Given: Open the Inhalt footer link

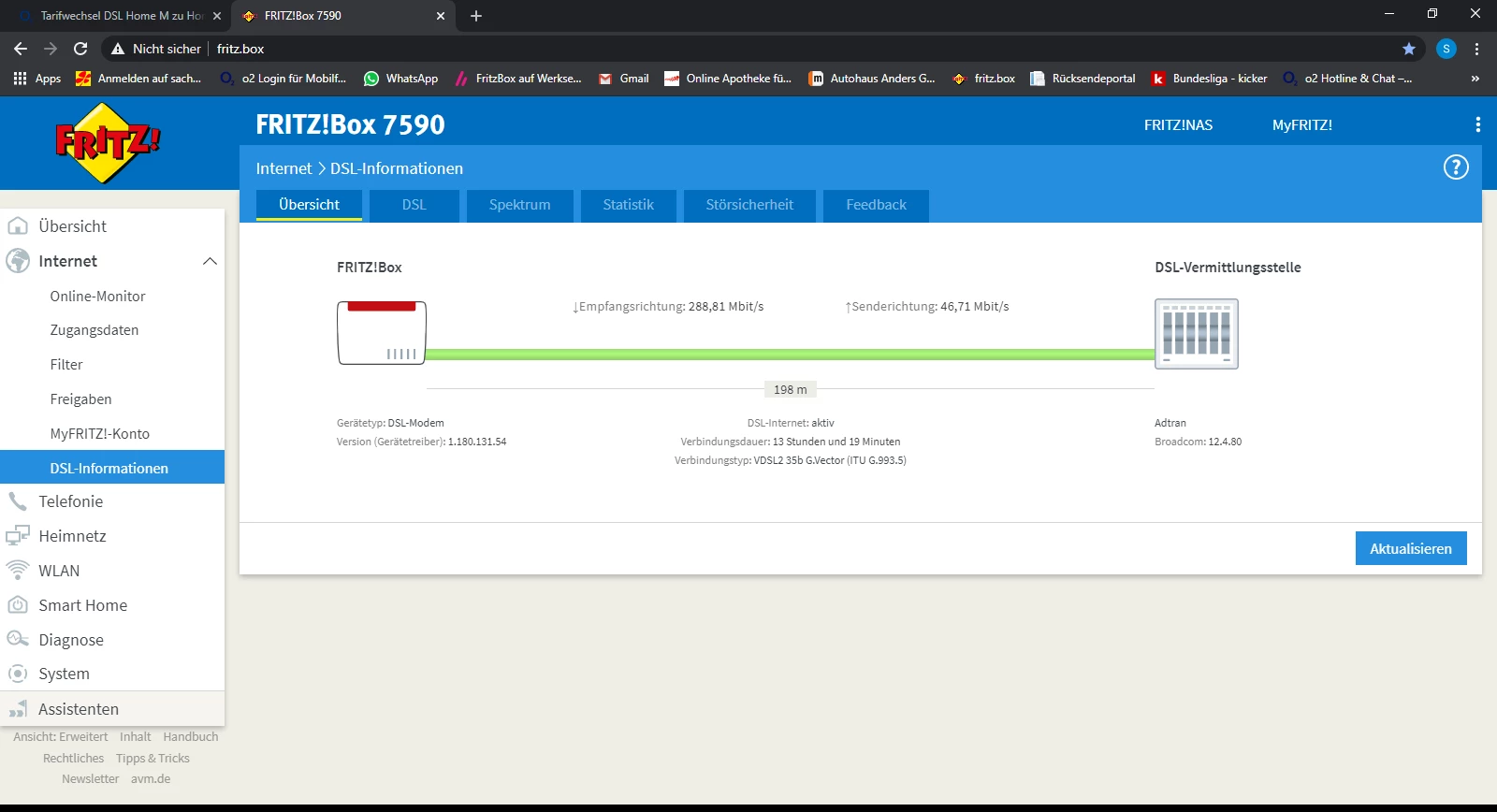Looking at the screenshot, I should [x=136, y=737].
